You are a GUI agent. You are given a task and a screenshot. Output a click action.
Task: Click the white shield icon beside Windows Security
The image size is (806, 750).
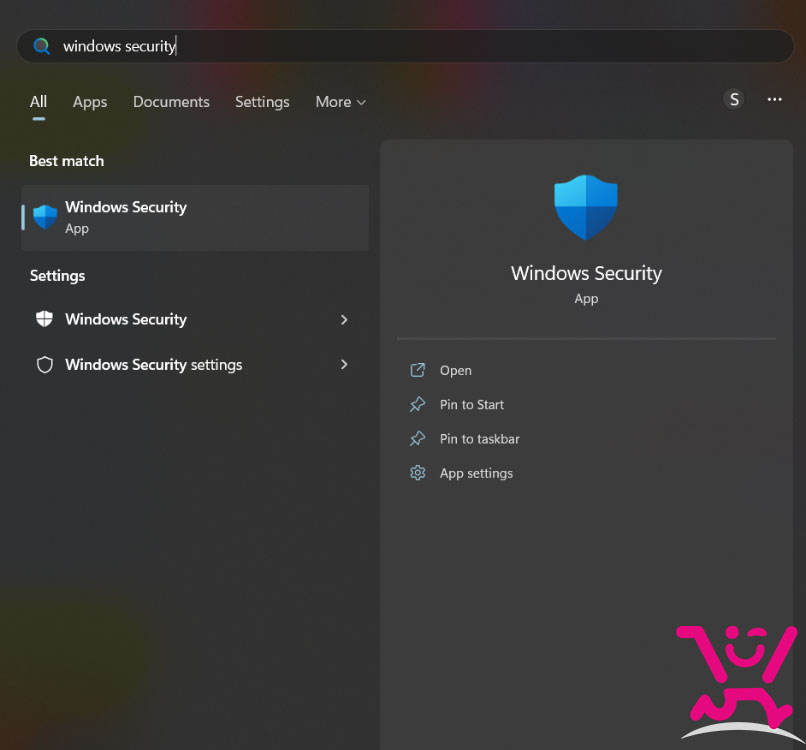(44, 319)
